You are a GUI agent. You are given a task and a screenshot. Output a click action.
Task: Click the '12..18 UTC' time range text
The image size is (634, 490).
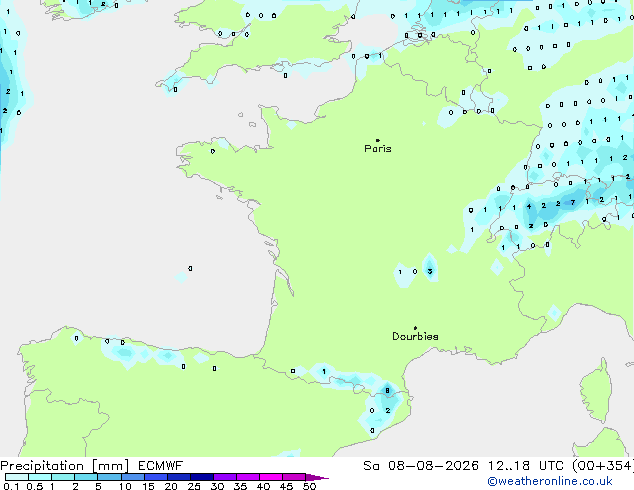click(x=526, y=466)
